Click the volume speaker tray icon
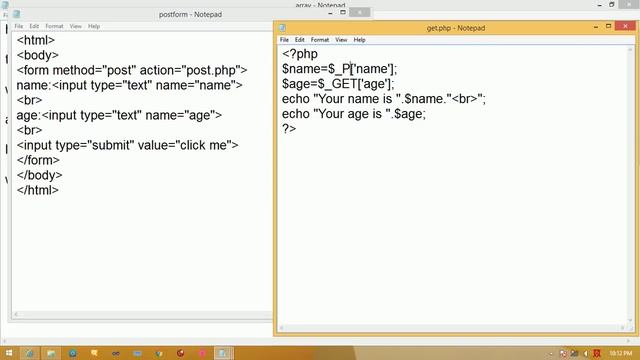Viewport: 640px width, 360px height. 586,353
